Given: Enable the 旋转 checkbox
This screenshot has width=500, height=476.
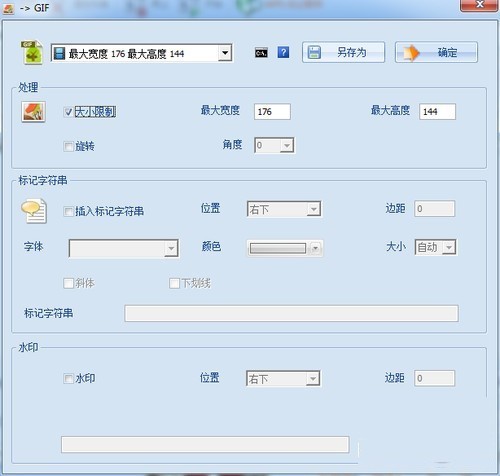Looking at the screenshot, I should point(68,146).
